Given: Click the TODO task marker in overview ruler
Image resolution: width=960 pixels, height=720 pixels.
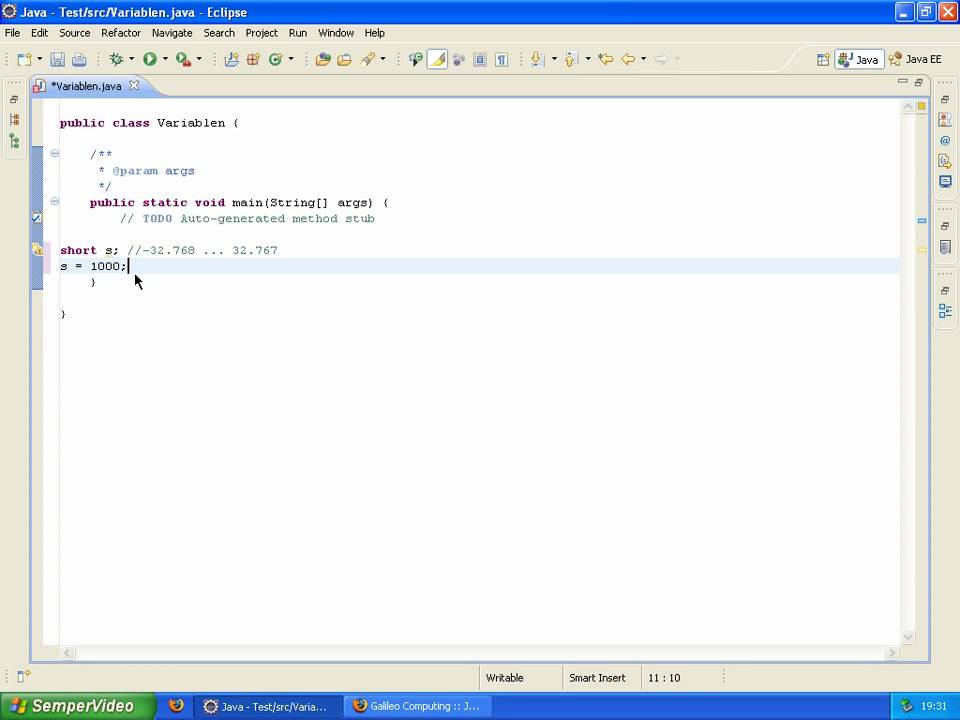Looking at the screenshot, I should tap(921, 220).
